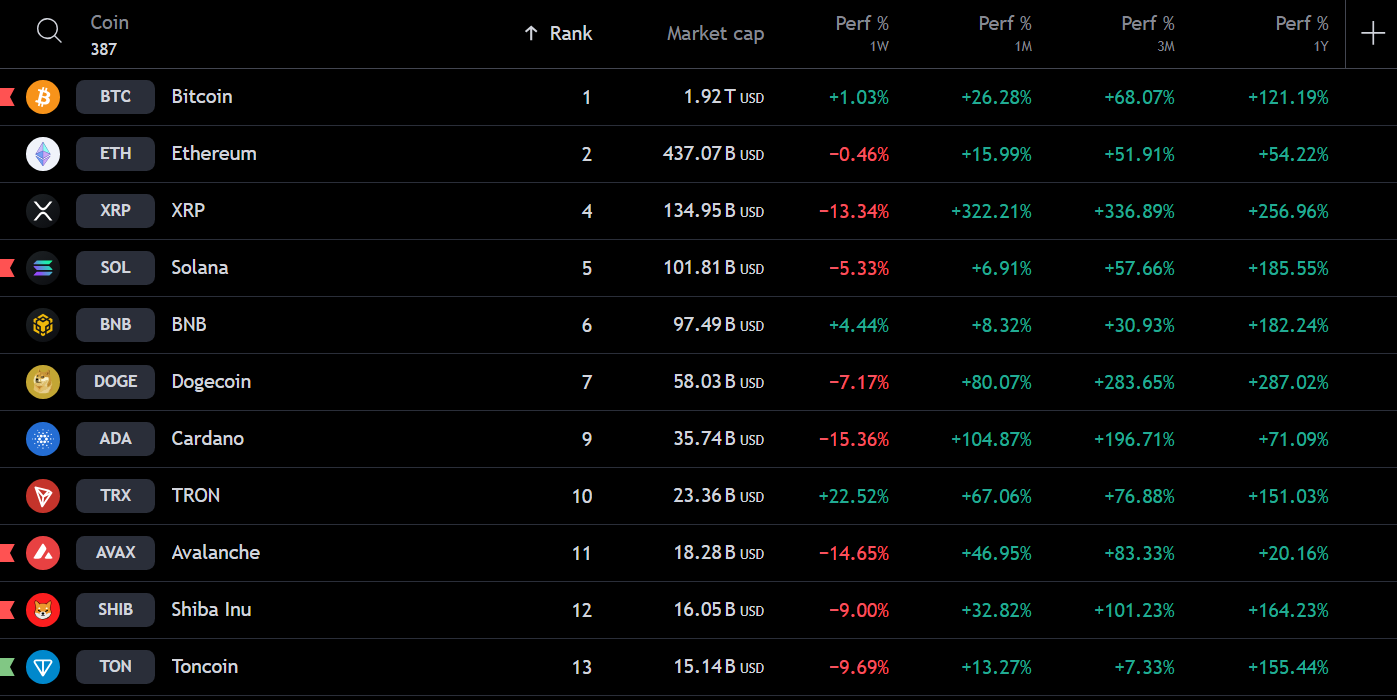Click the Cardano blue logo icon
The height and width of the screenshot is (700, 1397).
click(x=43, y=439)
